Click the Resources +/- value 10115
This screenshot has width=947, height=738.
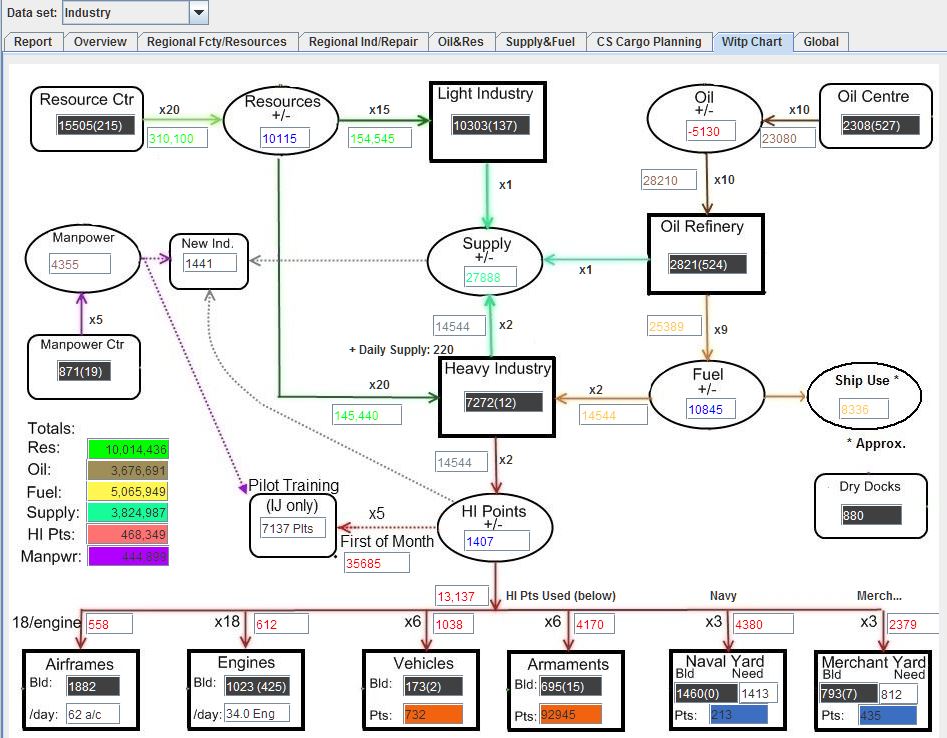tap(284, 138)
